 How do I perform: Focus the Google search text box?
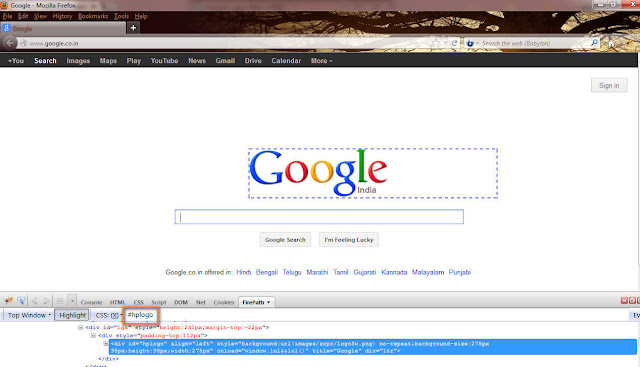coord(319,217)
